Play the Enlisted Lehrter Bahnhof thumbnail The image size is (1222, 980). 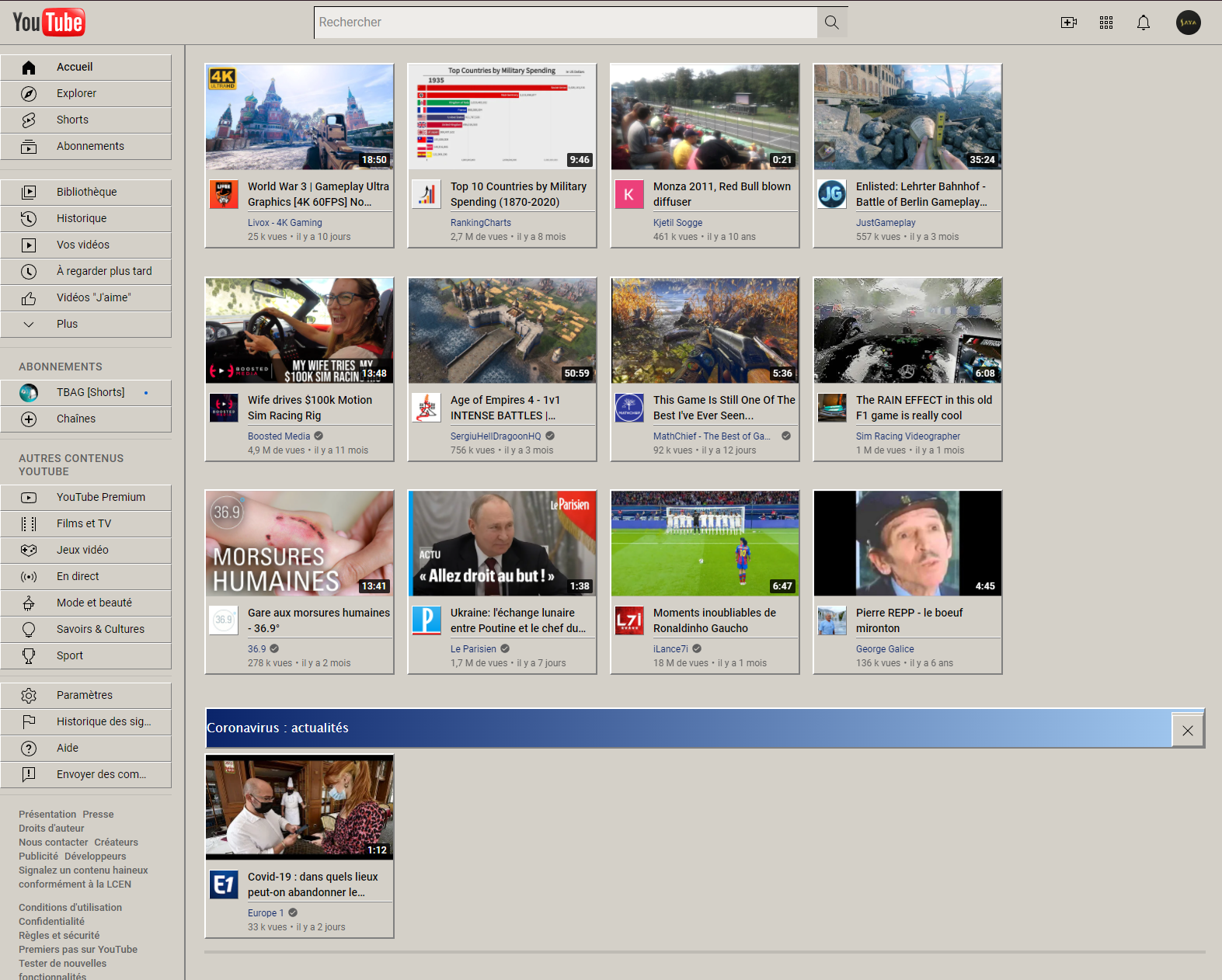908,117
